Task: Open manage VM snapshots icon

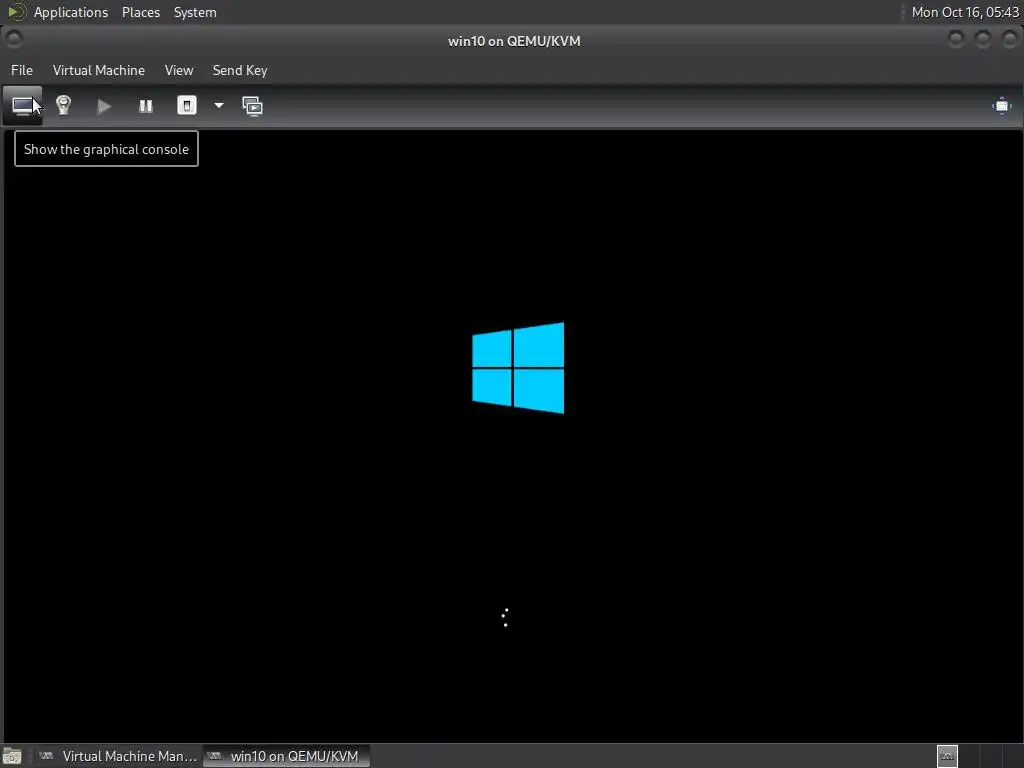Action: tap(252, 106)
